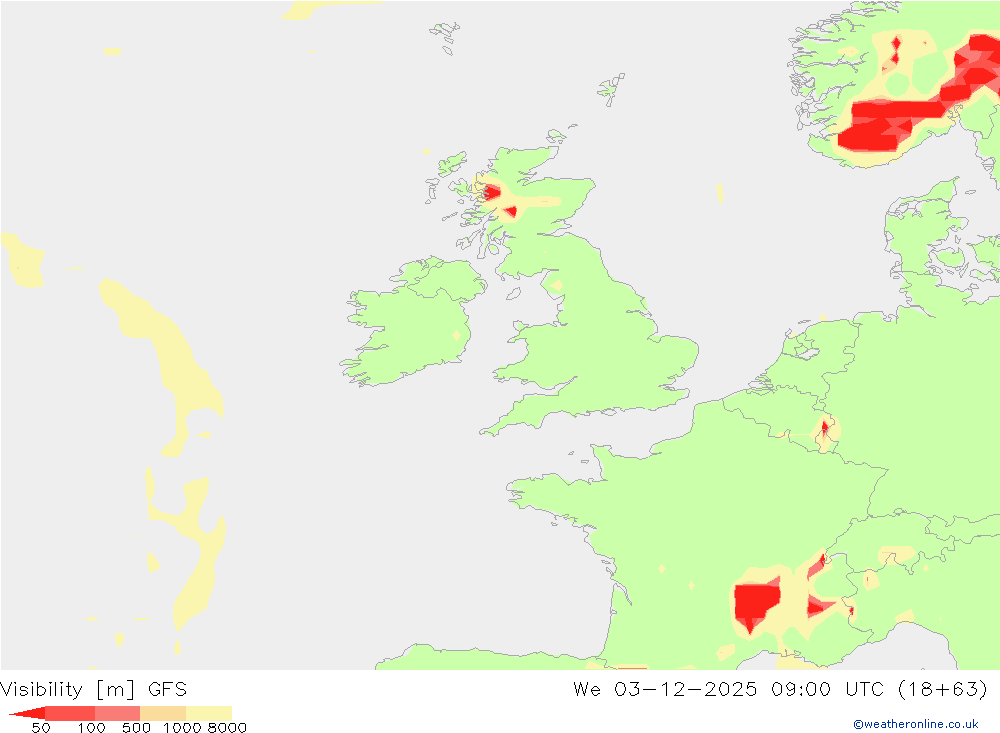Click the large red low-visibility patch in southern France
Viewport: 1000px width, 733px height.
point(756,603)
